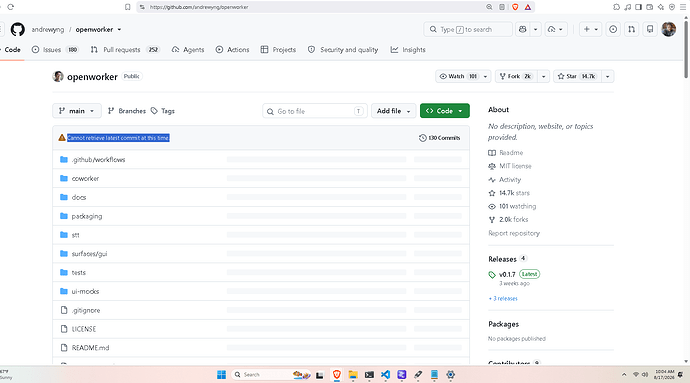Expand the Star lists dropdown arrow
690x383 pixels.
608,76
